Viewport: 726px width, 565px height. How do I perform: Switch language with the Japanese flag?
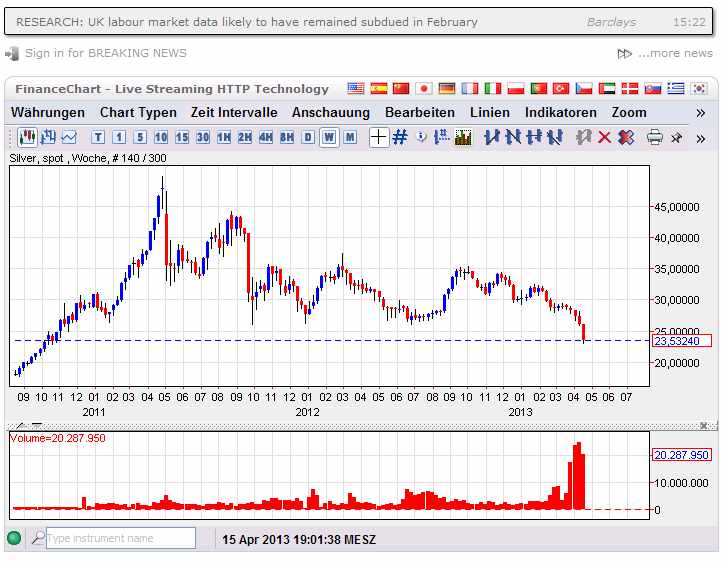[x=424, y=88]
